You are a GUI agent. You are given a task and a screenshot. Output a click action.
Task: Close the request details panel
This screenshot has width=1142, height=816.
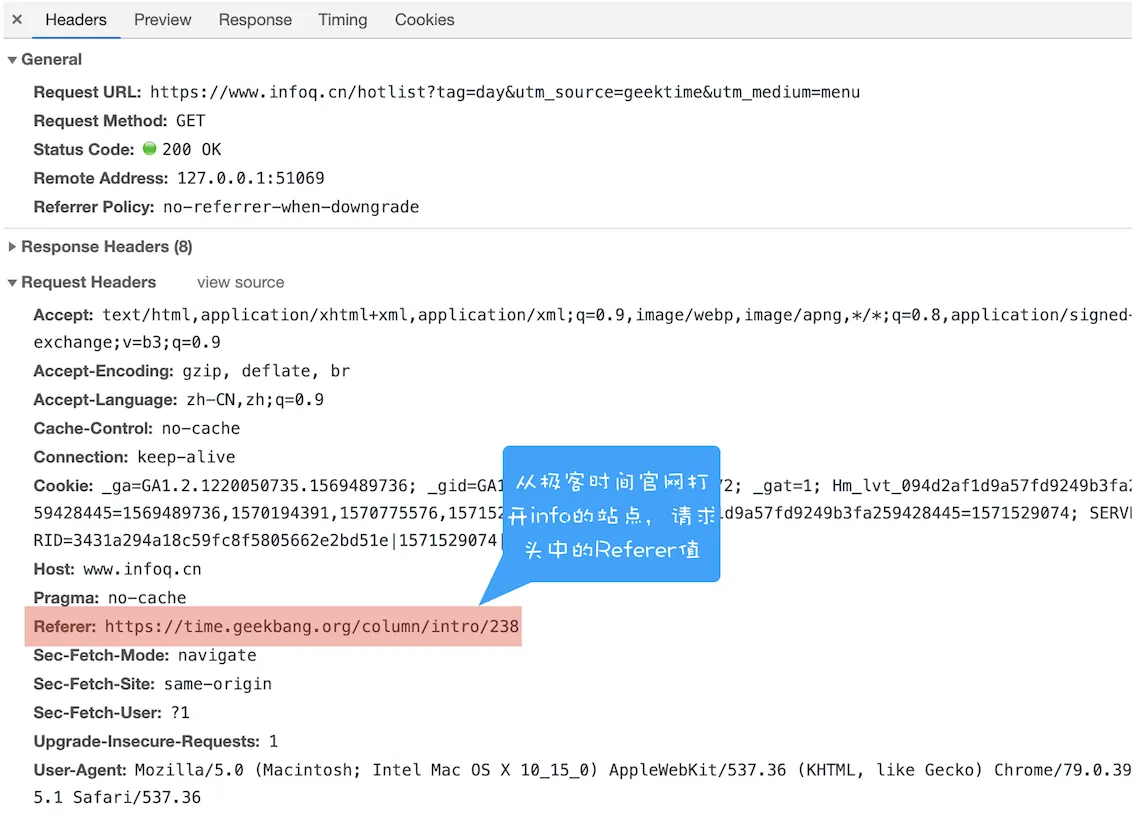[x=17, y=20]
